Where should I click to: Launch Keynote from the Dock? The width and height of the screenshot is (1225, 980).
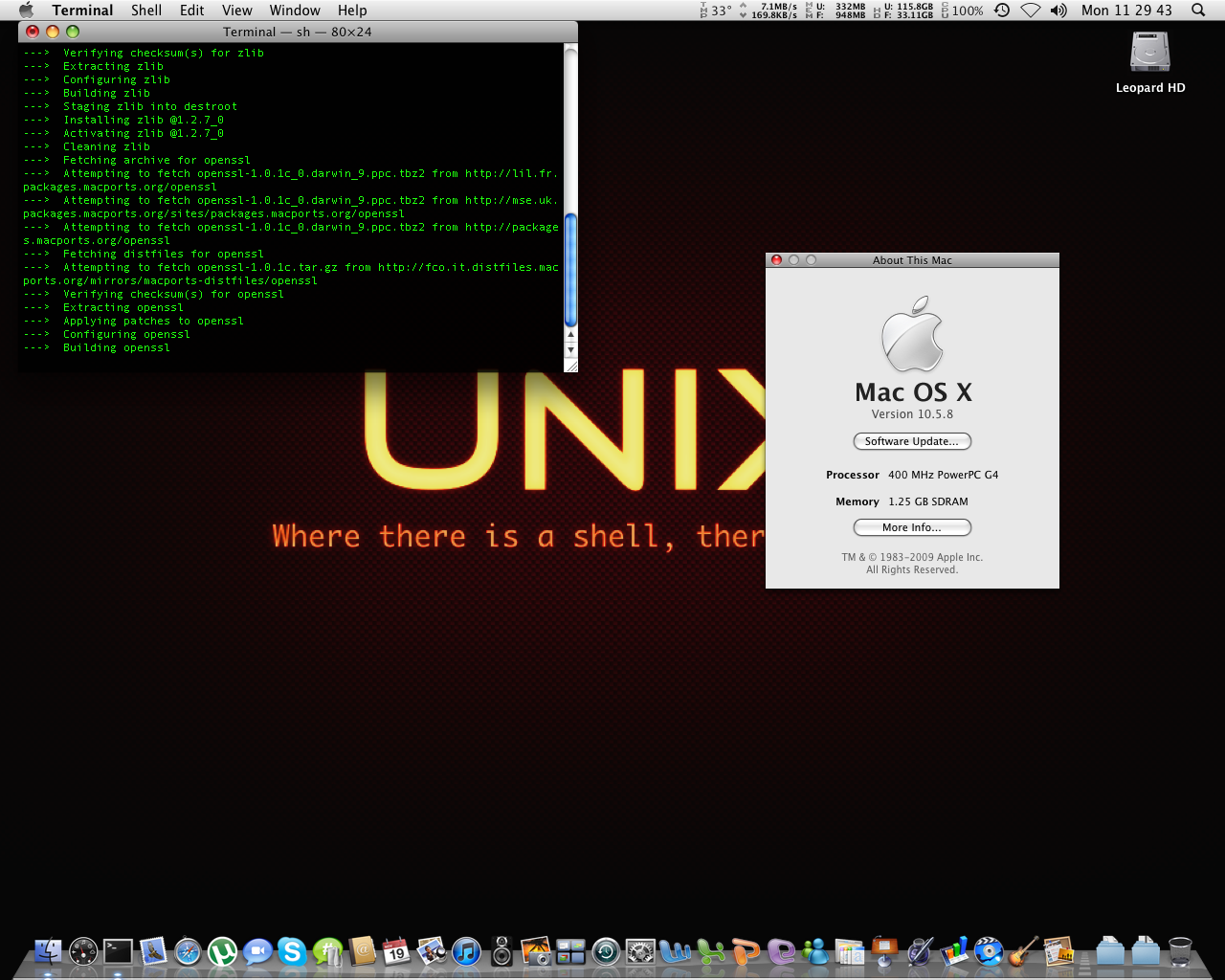coord(884,951)
